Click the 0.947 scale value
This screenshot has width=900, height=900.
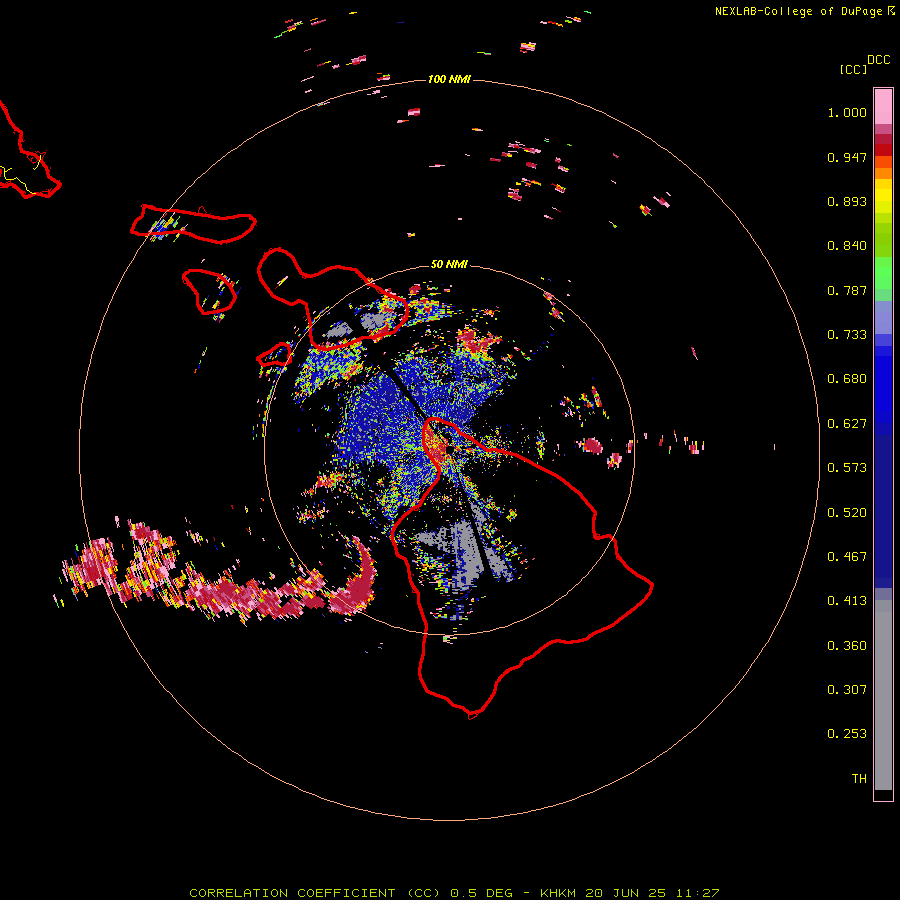[847, 157]
